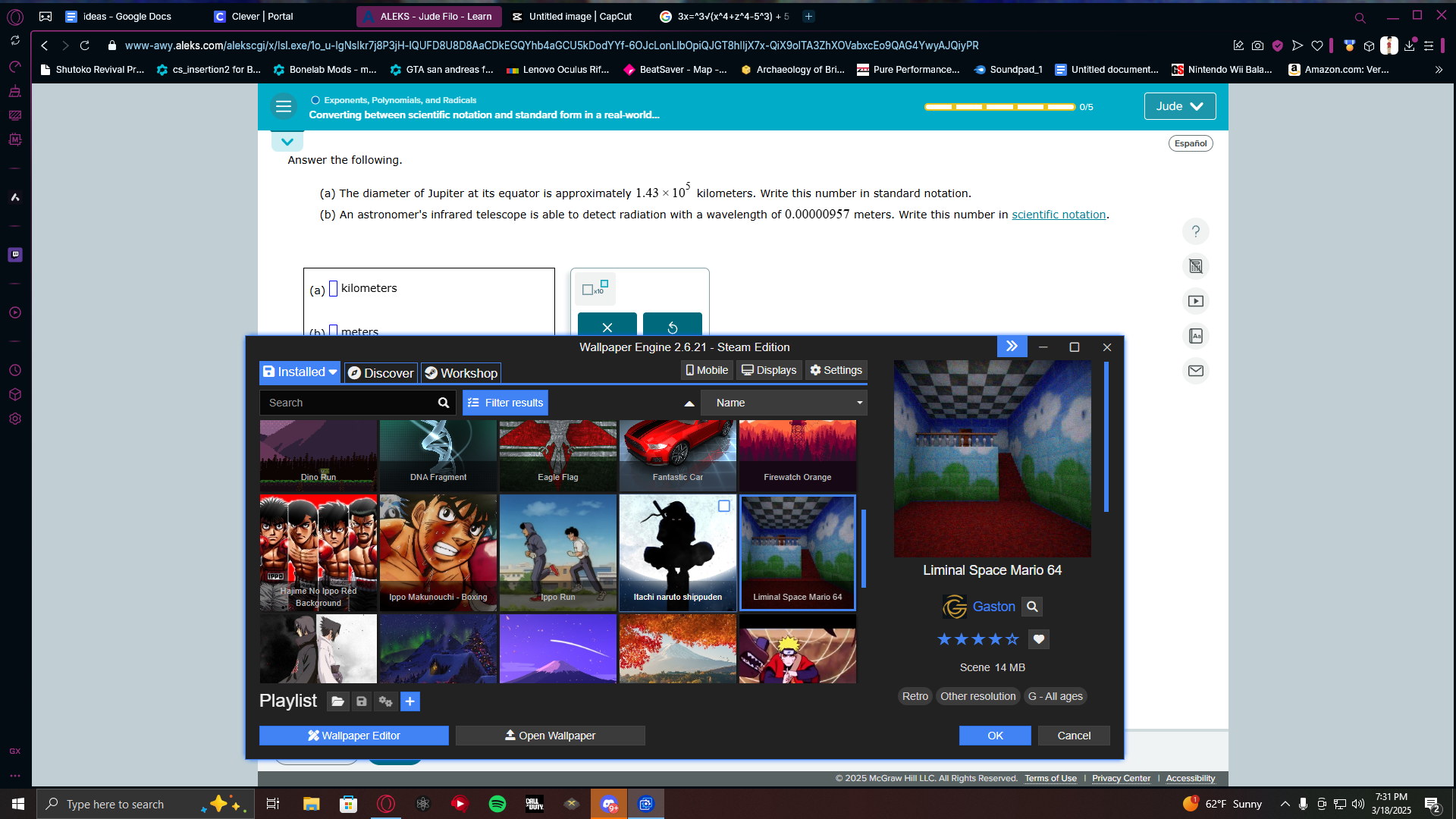Open the ALEKS dictionary icon

coord(1196,336)
